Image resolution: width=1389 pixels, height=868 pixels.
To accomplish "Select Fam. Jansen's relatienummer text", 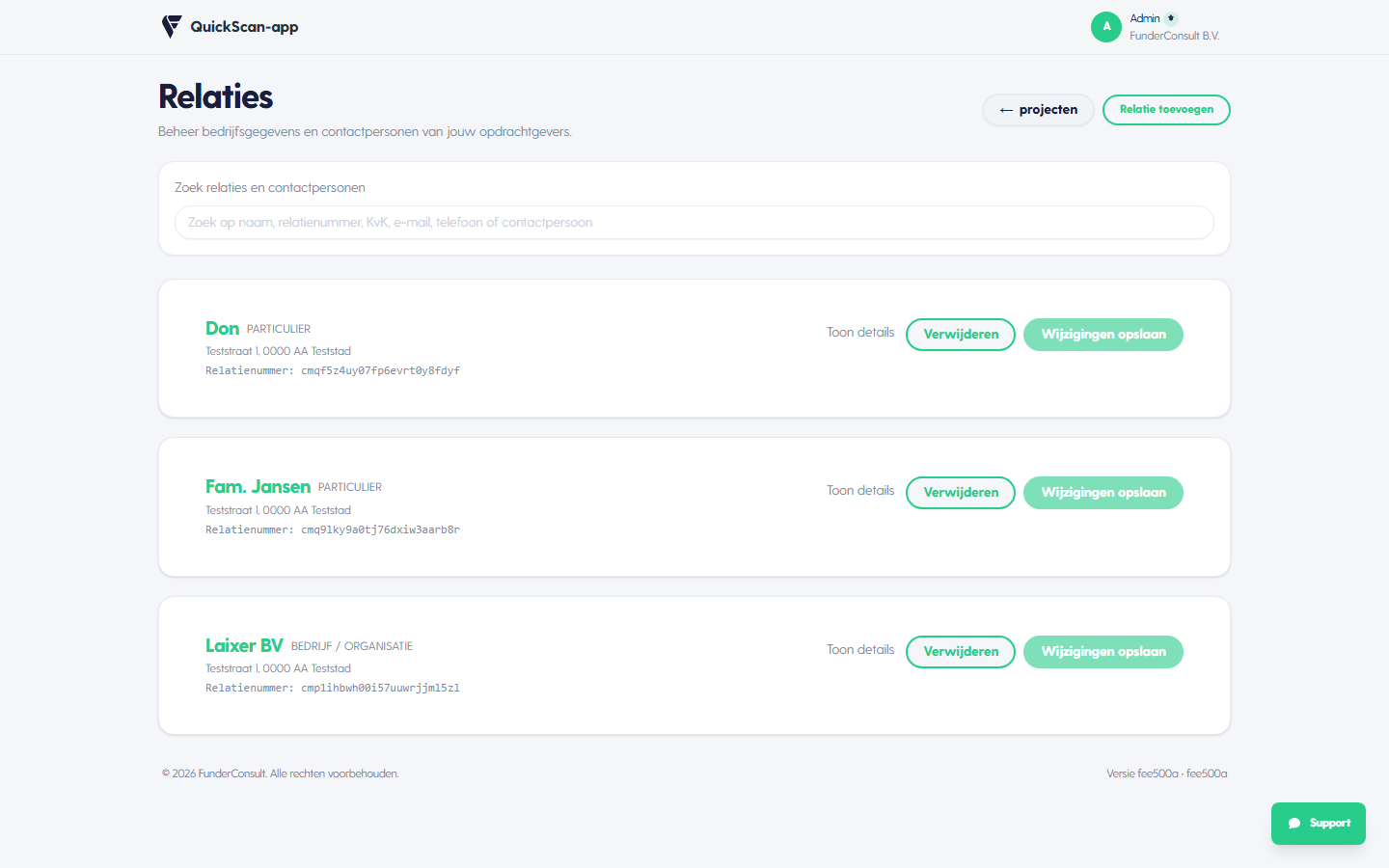I will pos(333,529).
